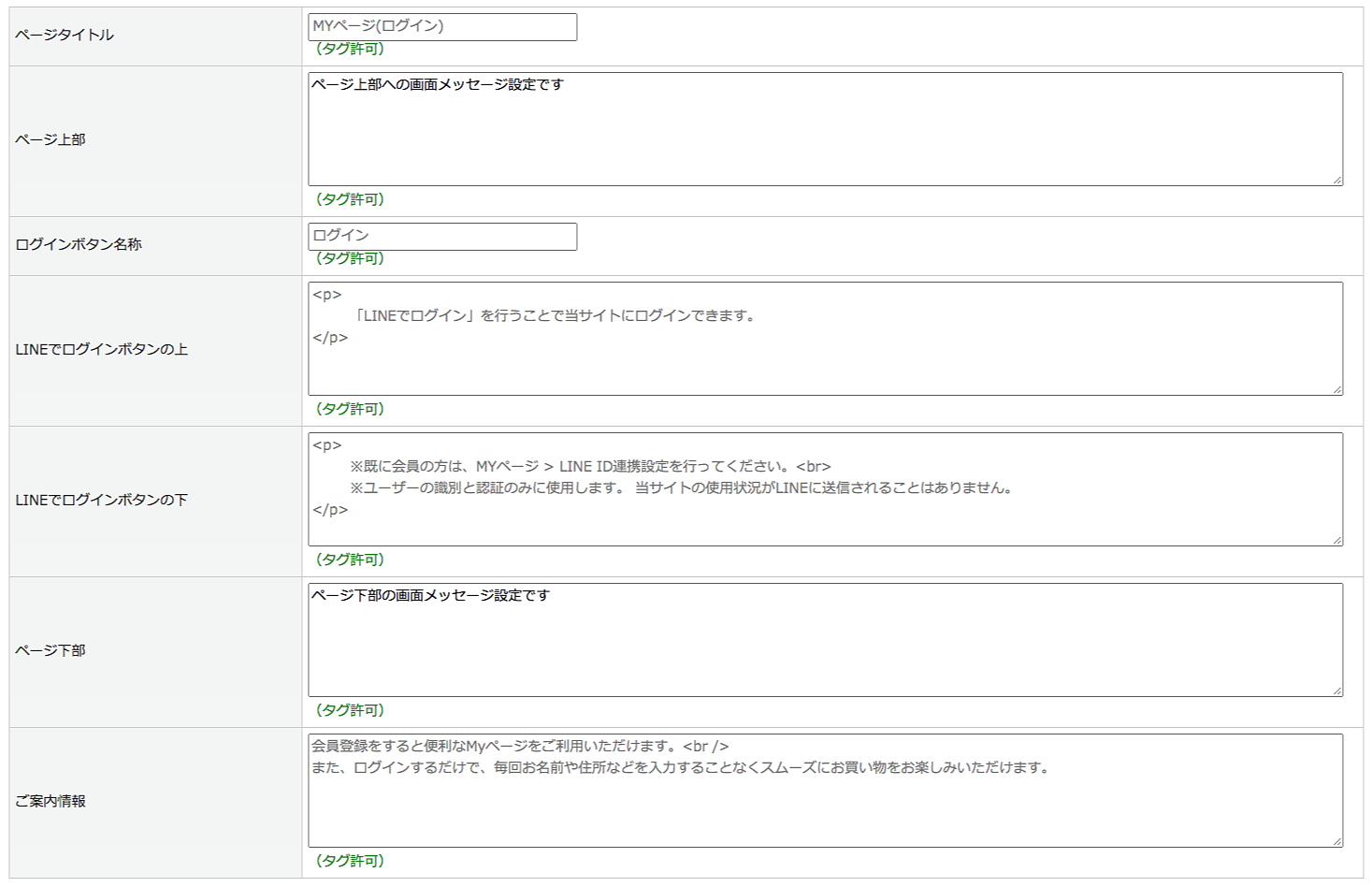Click the ログインボタン名称 row label
The image size is (1372, 887).
pos(79,244)
